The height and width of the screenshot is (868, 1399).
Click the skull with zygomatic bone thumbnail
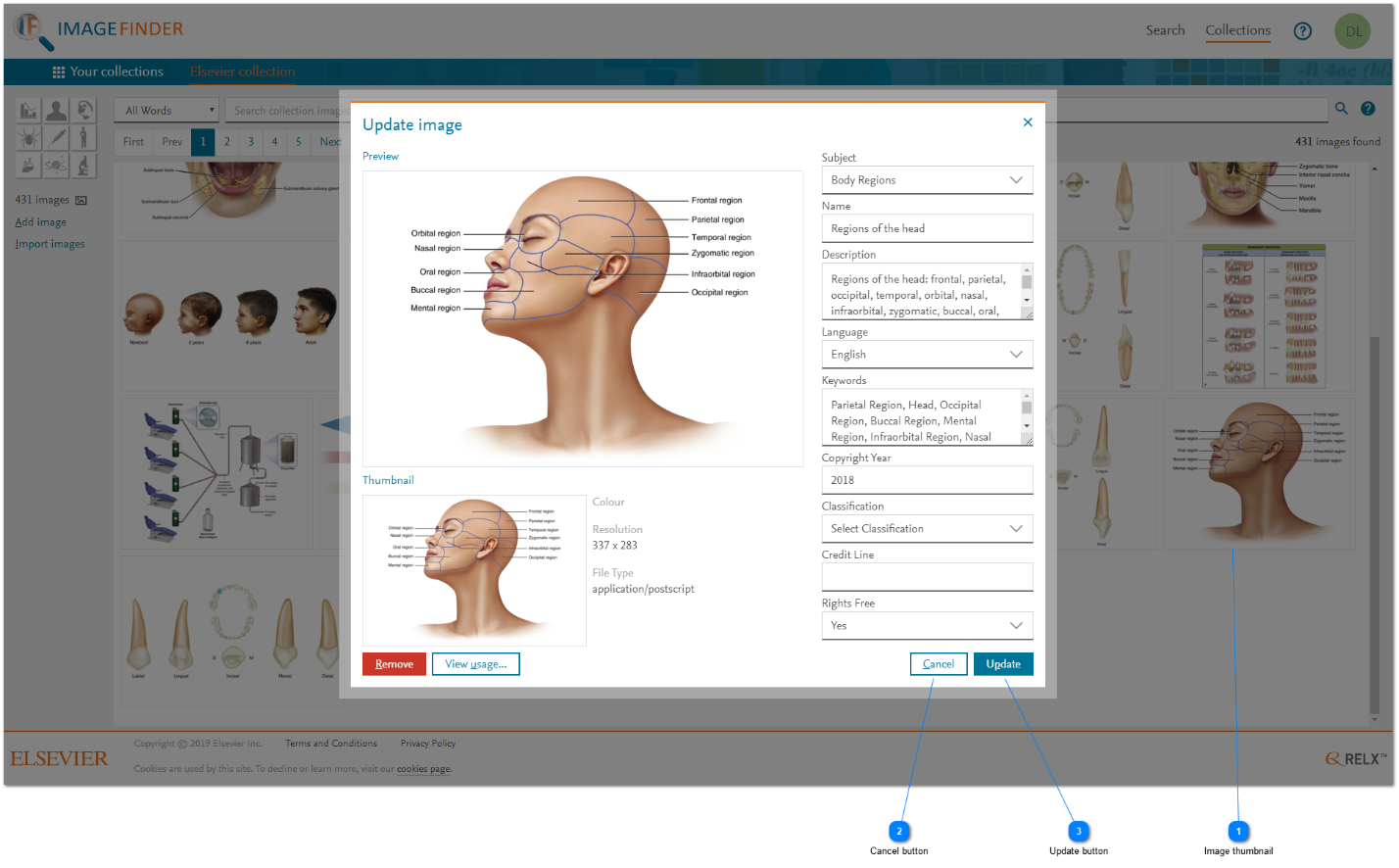tap(1264, 196)
